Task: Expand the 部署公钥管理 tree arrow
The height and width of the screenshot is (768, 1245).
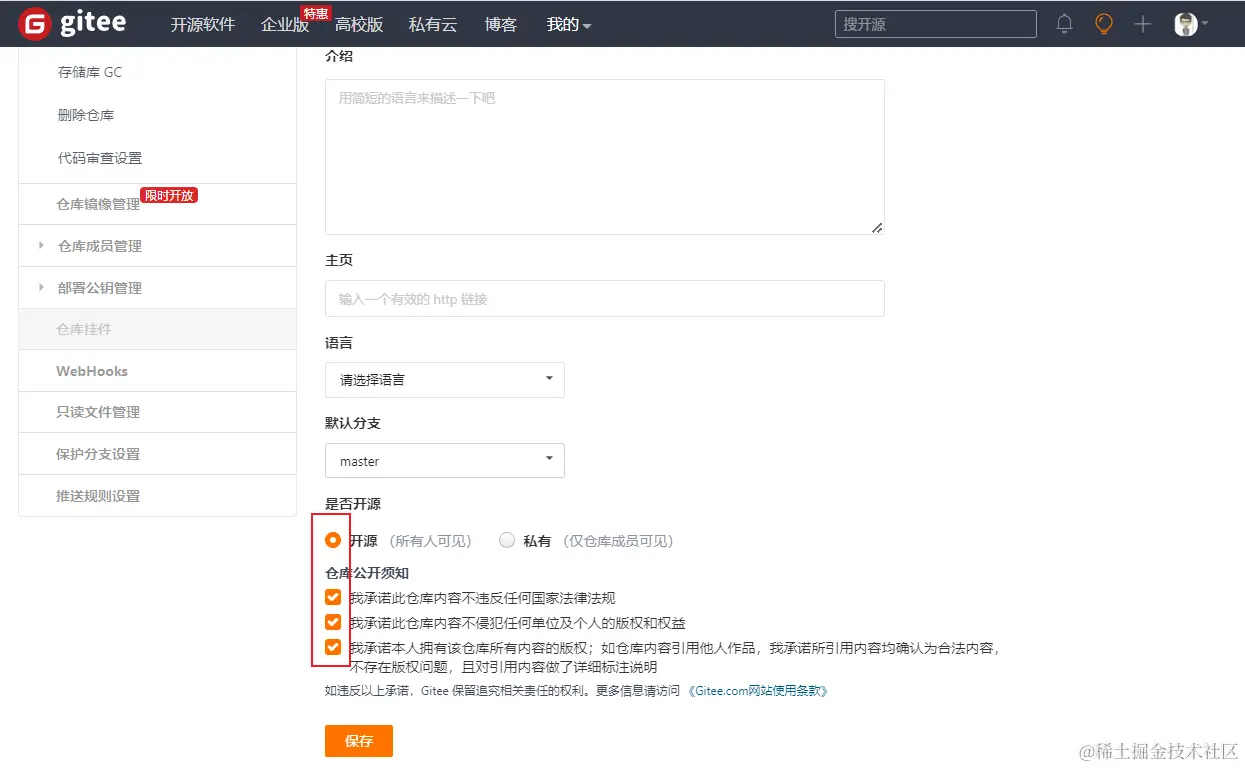Action: point(41,287)
